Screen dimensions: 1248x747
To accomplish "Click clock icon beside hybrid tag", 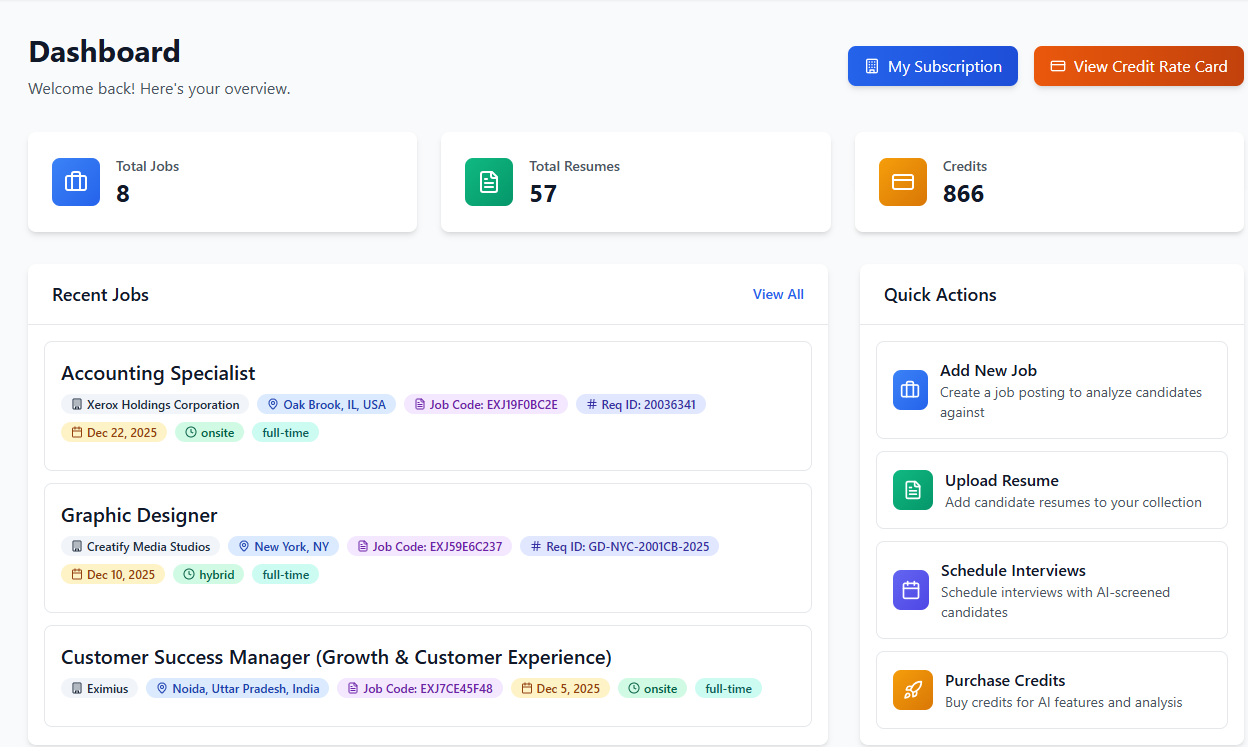I will point(189,575).
